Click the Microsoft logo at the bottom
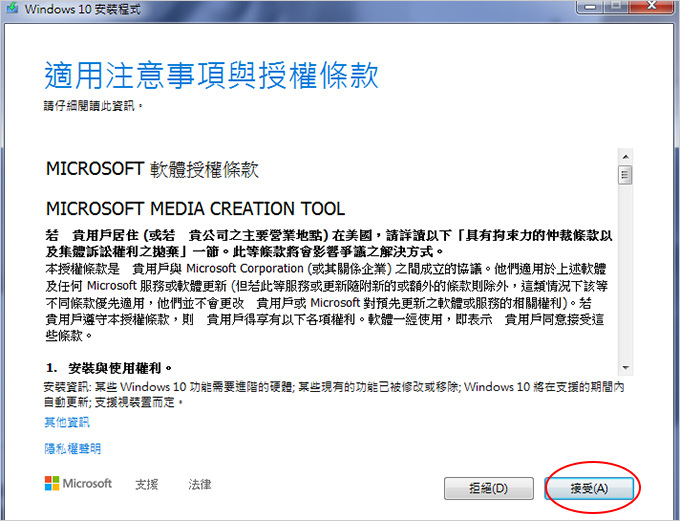The width and height of the screenshot is (680, 521). tap(78, 483)
